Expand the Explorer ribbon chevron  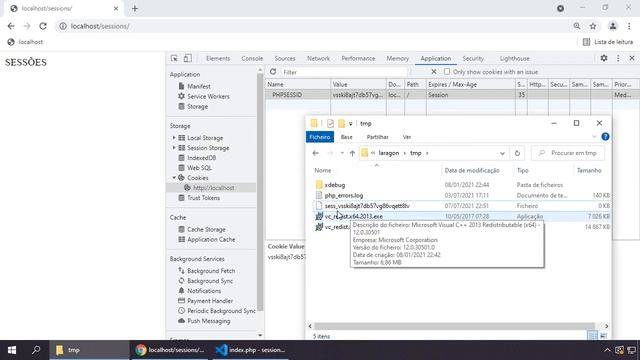click(594, 137)
